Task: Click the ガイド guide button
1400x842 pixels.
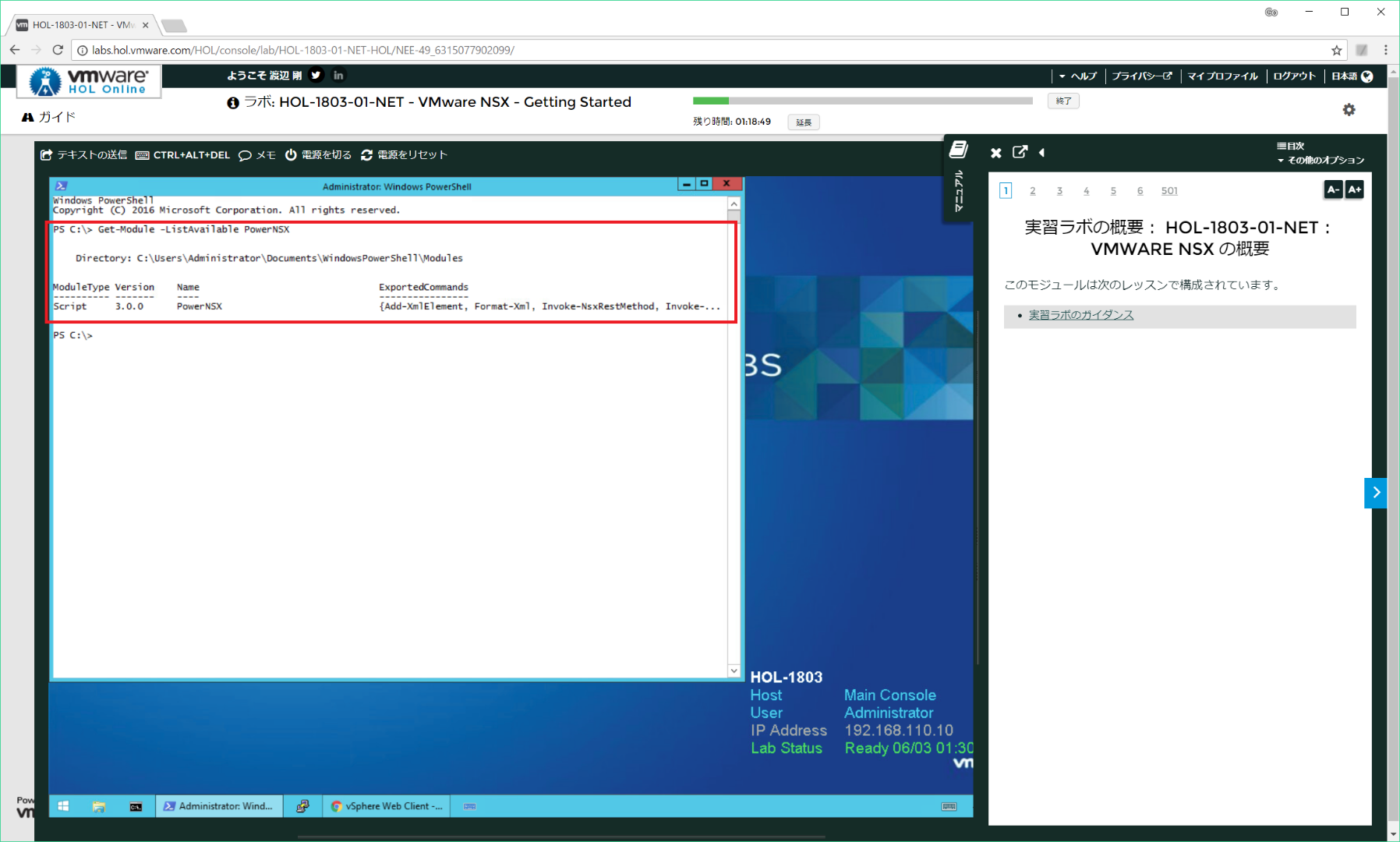Action: [x=48, y=117]
